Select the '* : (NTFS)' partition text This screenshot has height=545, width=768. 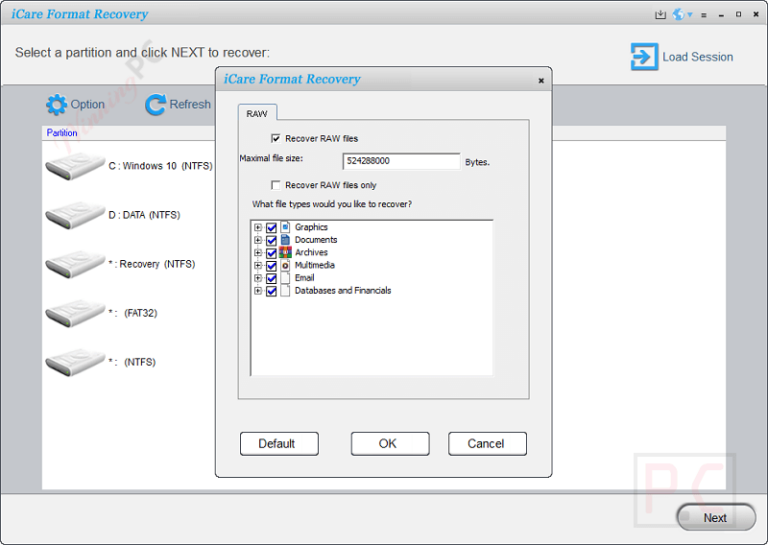pos(132,362)
